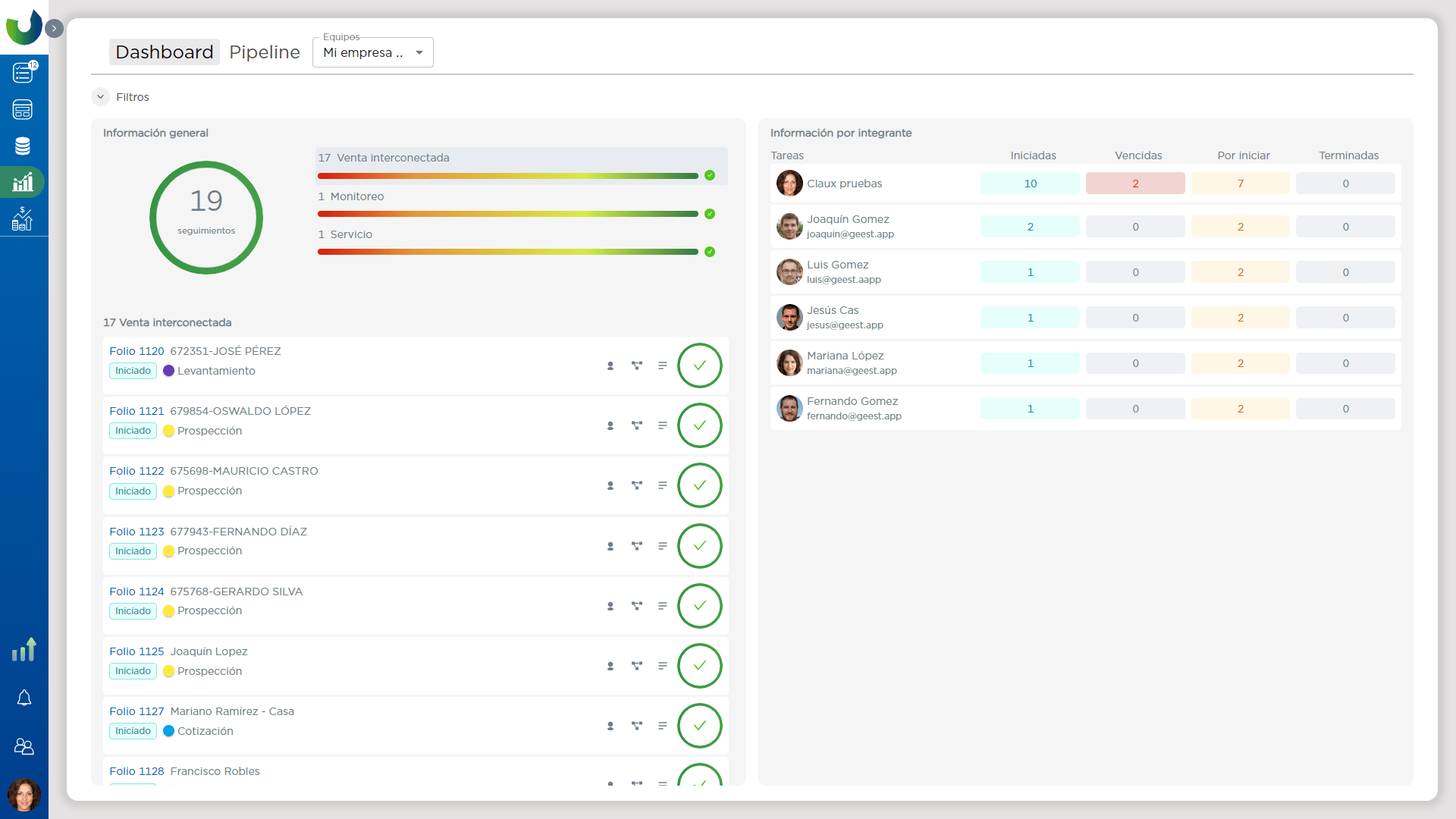This screenshot has width=1456, height=819.
Task: Select the Monitoreo progress bar
Action: coord(508,214)
